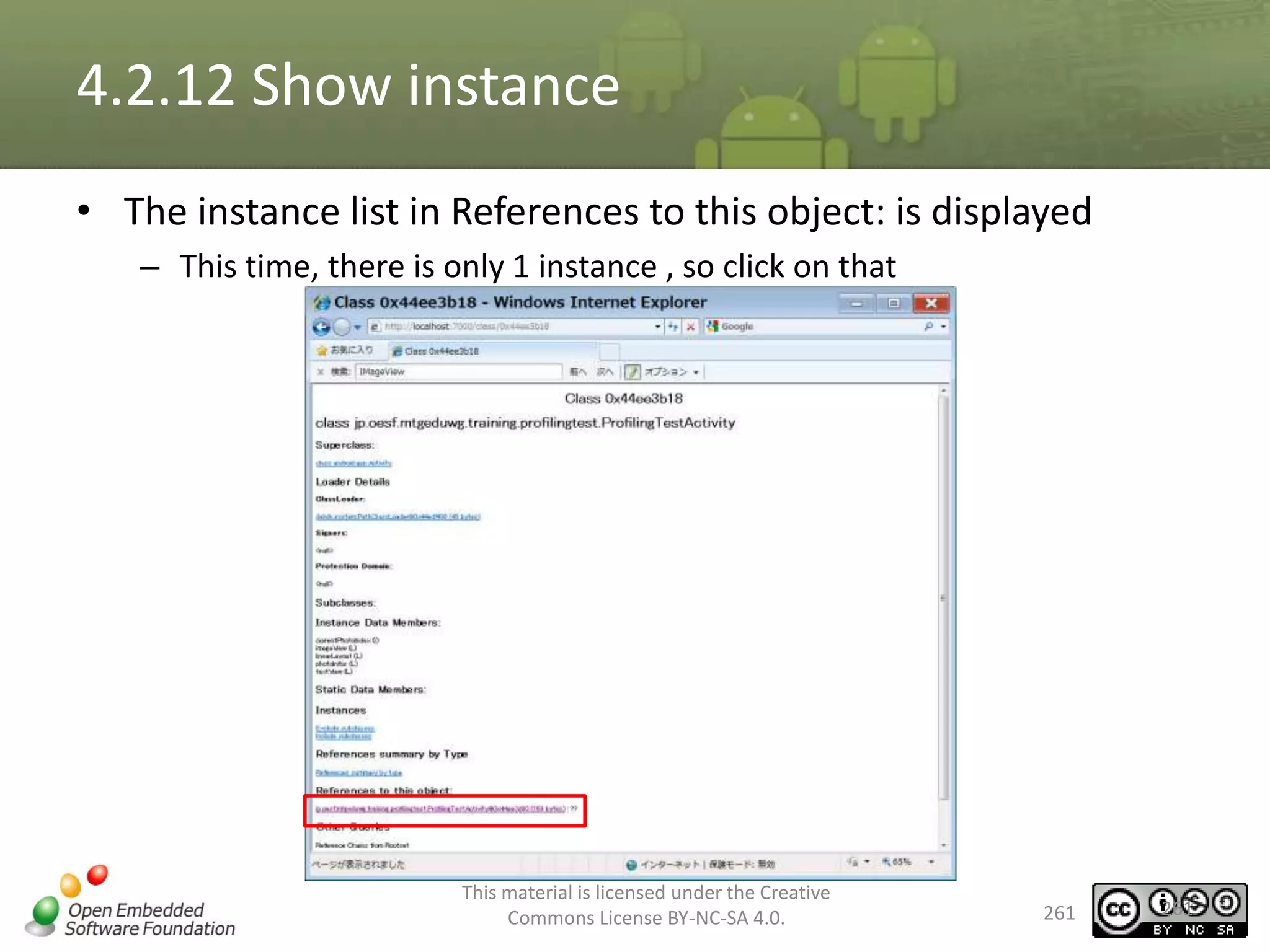Image resolution: width=1270 pixels, height=952 pixels.
Task: Click the find Previous button
Action: tap(578, 372)
